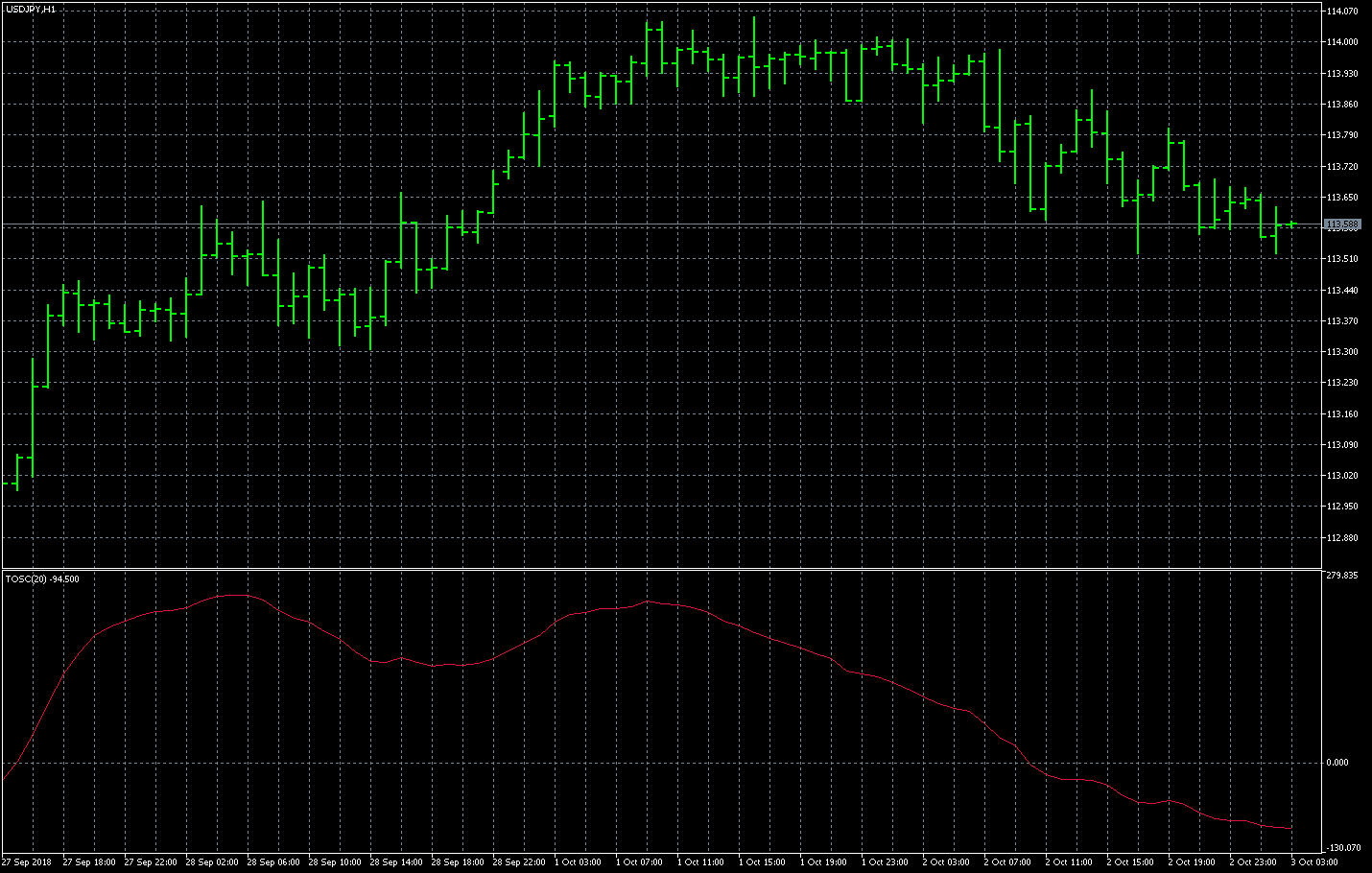The image size is (1372, 873).
Task: Select the 1 Oct 19:00 time label
Action: (823, 862)
